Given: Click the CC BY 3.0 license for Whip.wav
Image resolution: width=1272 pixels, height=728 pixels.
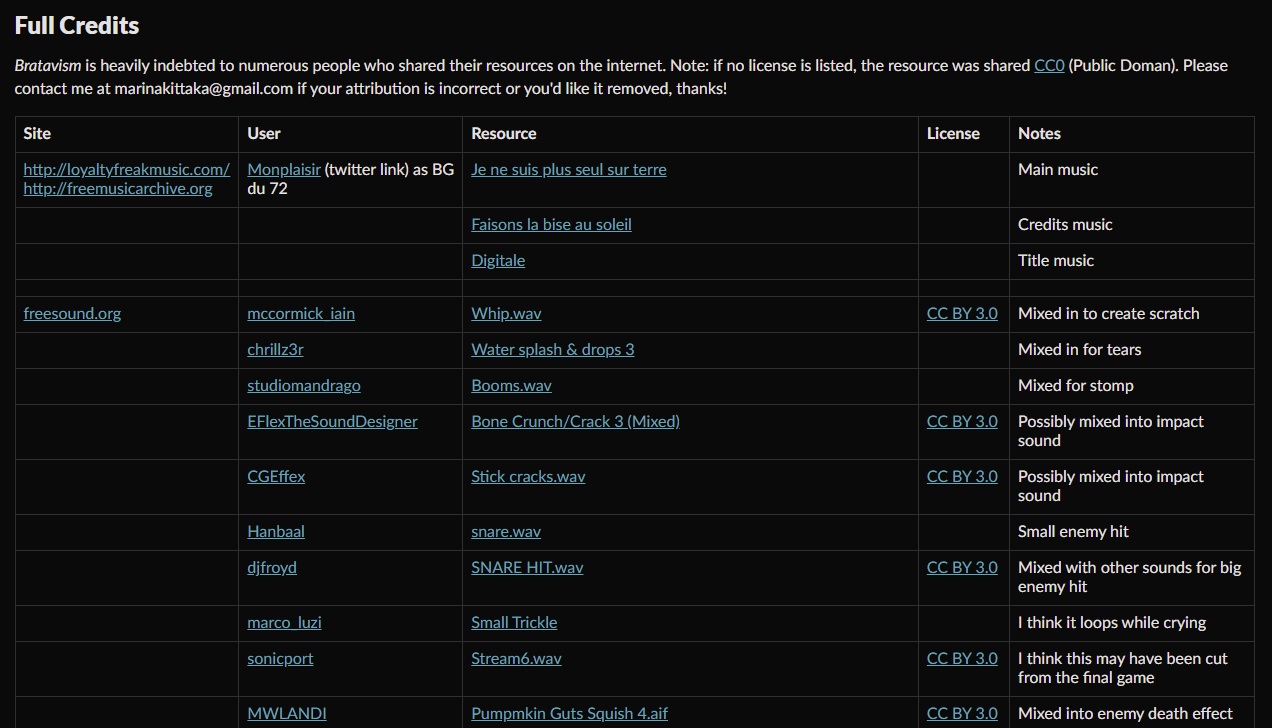Looking at the screenshot, I should [x=961, y=314].
